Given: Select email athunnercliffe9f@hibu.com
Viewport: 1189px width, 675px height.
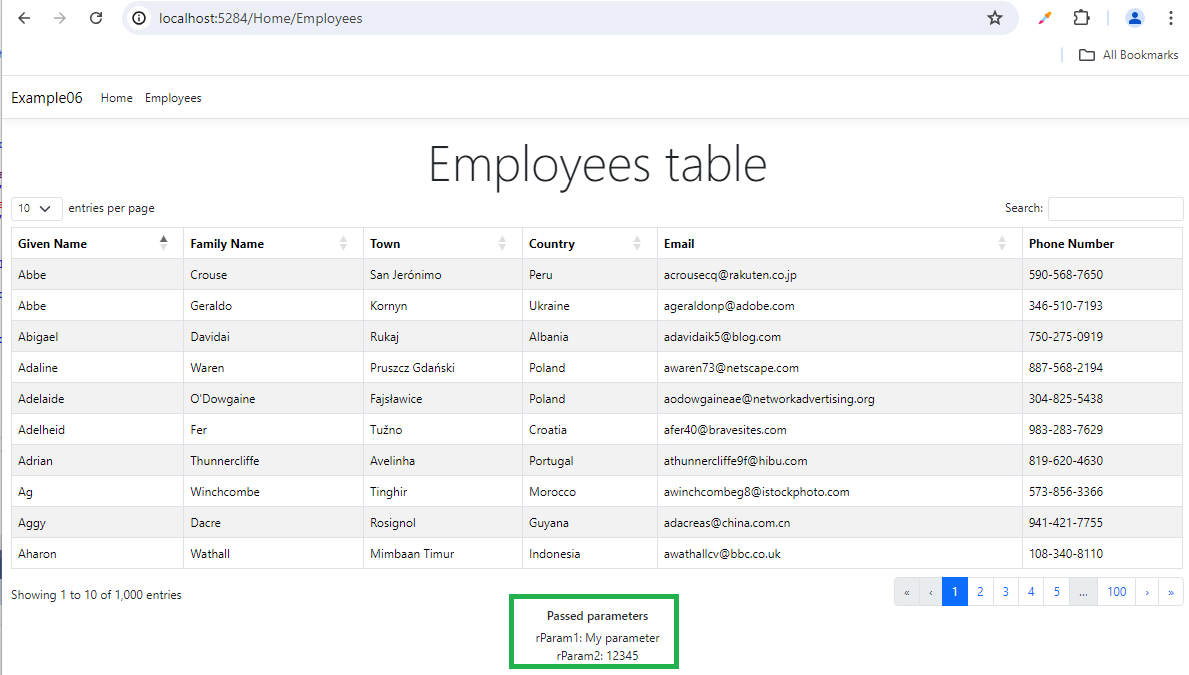Looking at the screenshot, I should point(735,460).
